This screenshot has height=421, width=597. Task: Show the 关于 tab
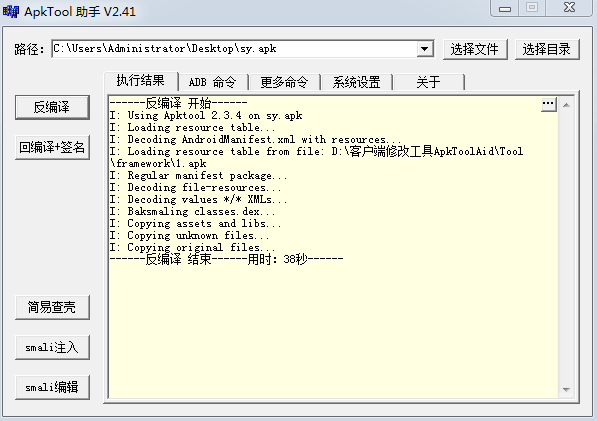429,82
